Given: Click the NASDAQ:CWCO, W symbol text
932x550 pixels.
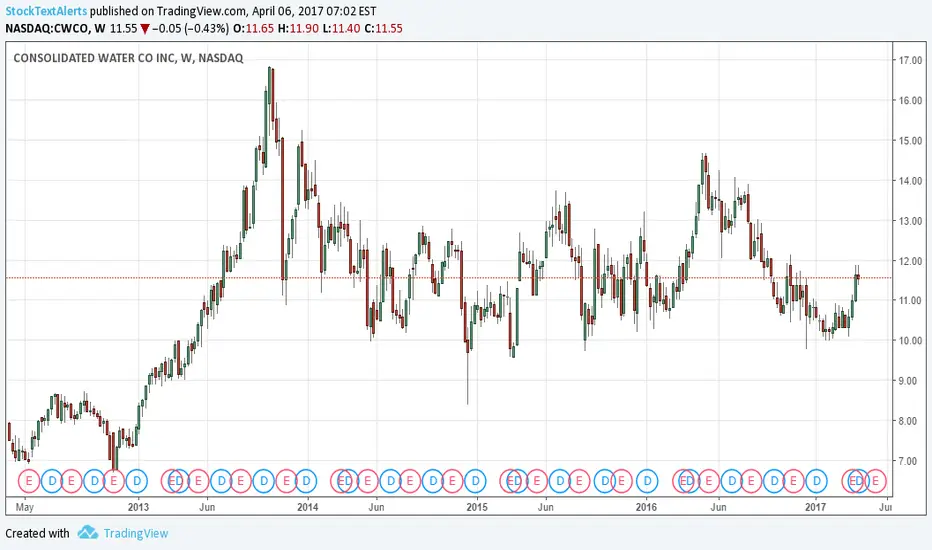Looking at the screenshot, I should [x=56, y=29].
